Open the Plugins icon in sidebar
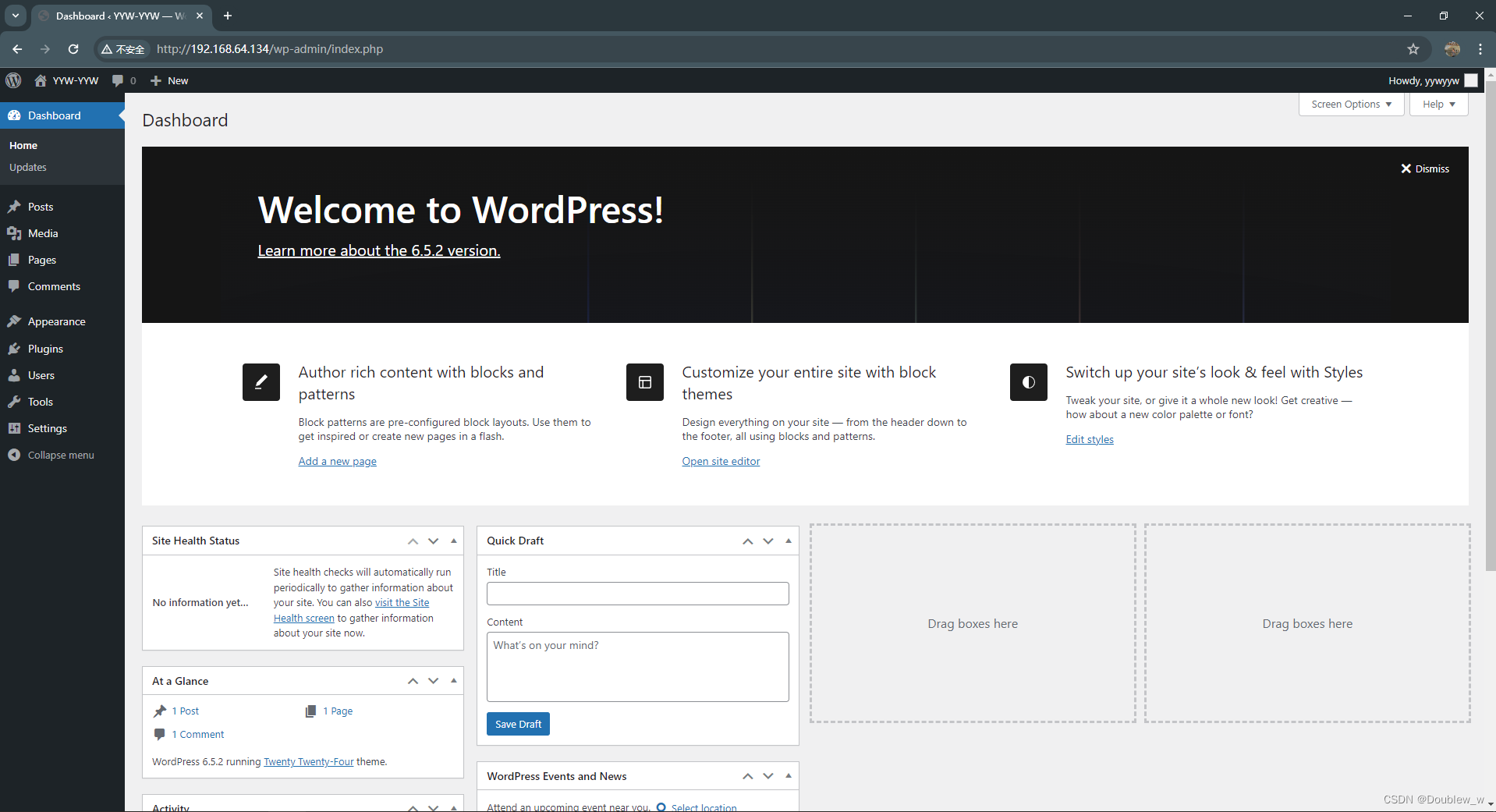The height and width of the screenshot is (812, 1496). tap(16, 349)
